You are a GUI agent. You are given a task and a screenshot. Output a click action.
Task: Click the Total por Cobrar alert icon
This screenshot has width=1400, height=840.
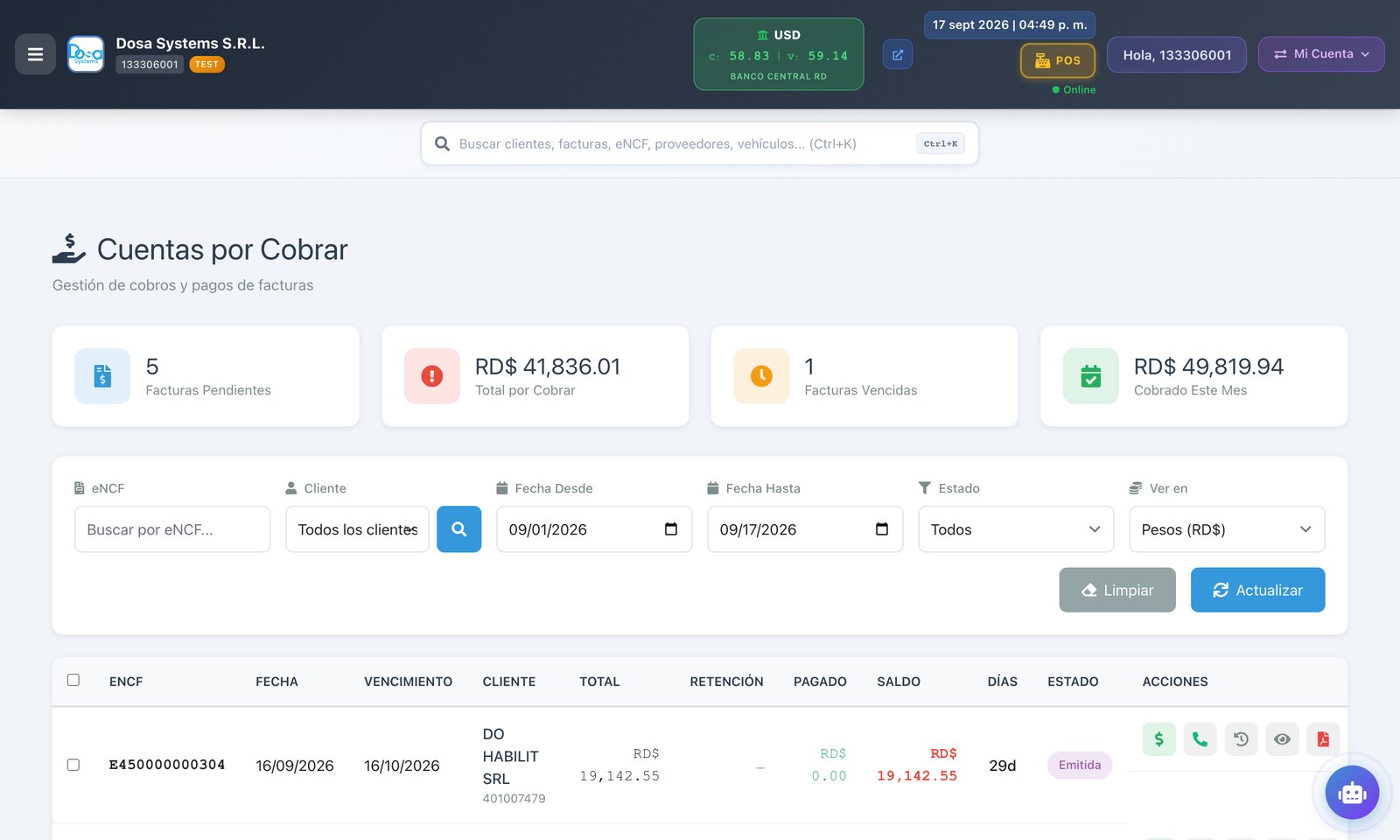pyautogui.click(x=432, y=376)
